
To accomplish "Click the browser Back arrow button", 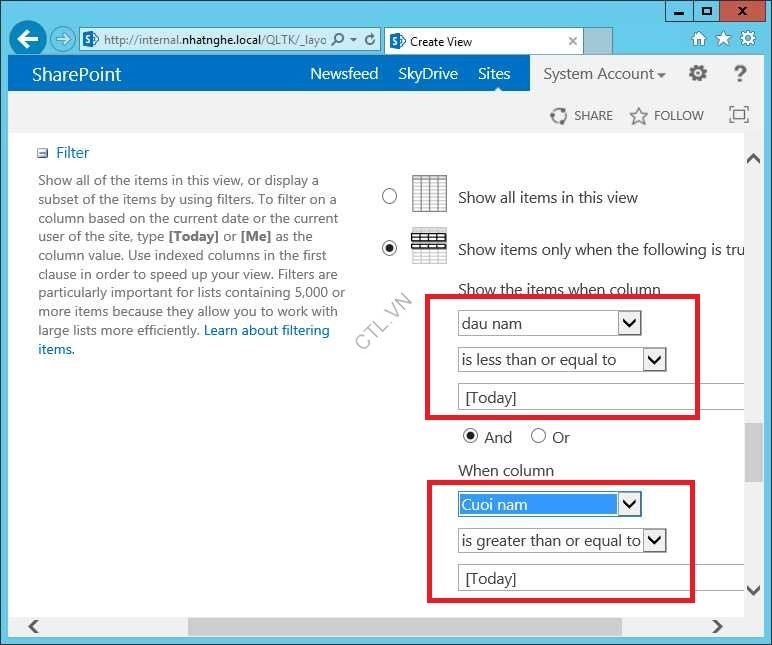I will point(28,40).
